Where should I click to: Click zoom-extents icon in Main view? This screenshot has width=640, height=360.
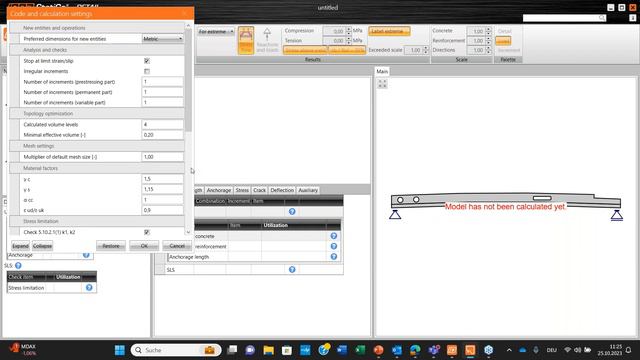click(x=382, y=84)
